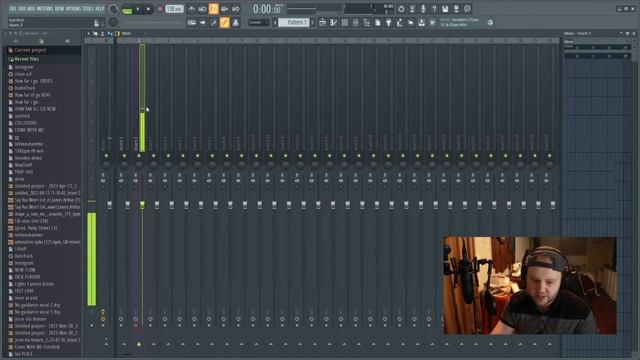Open the channel rack icon
Image resolution: width=640 pixels, height=360 pixels.
[344, 22]
